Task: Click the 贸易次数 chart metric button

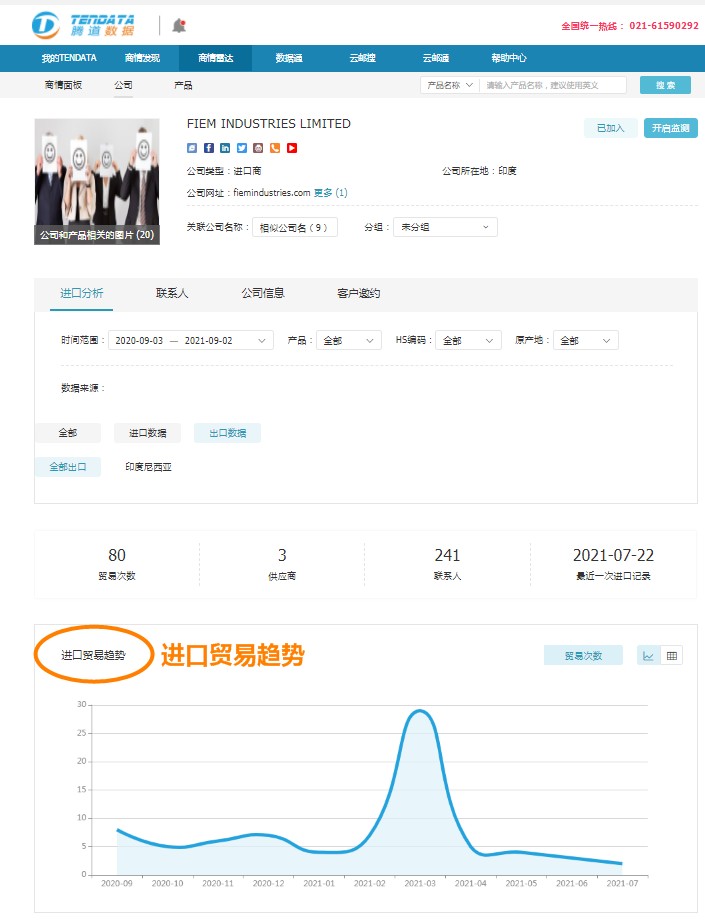Action: 583,656
